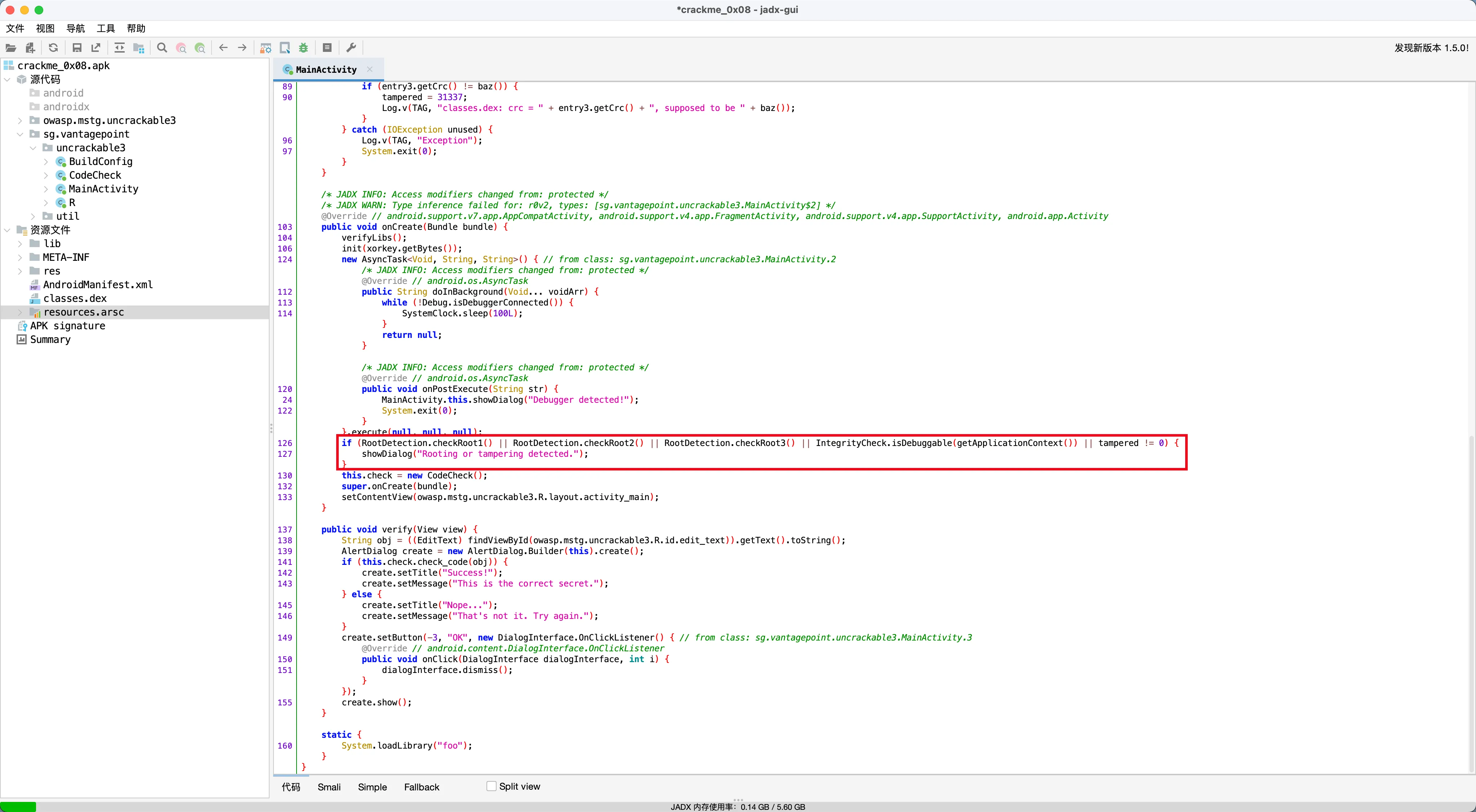Image resolution: width=1476 pixels, height=812 pixels.
Task: Open AndroidManifest.xml in the tree
Action: (x=97, y=285)
